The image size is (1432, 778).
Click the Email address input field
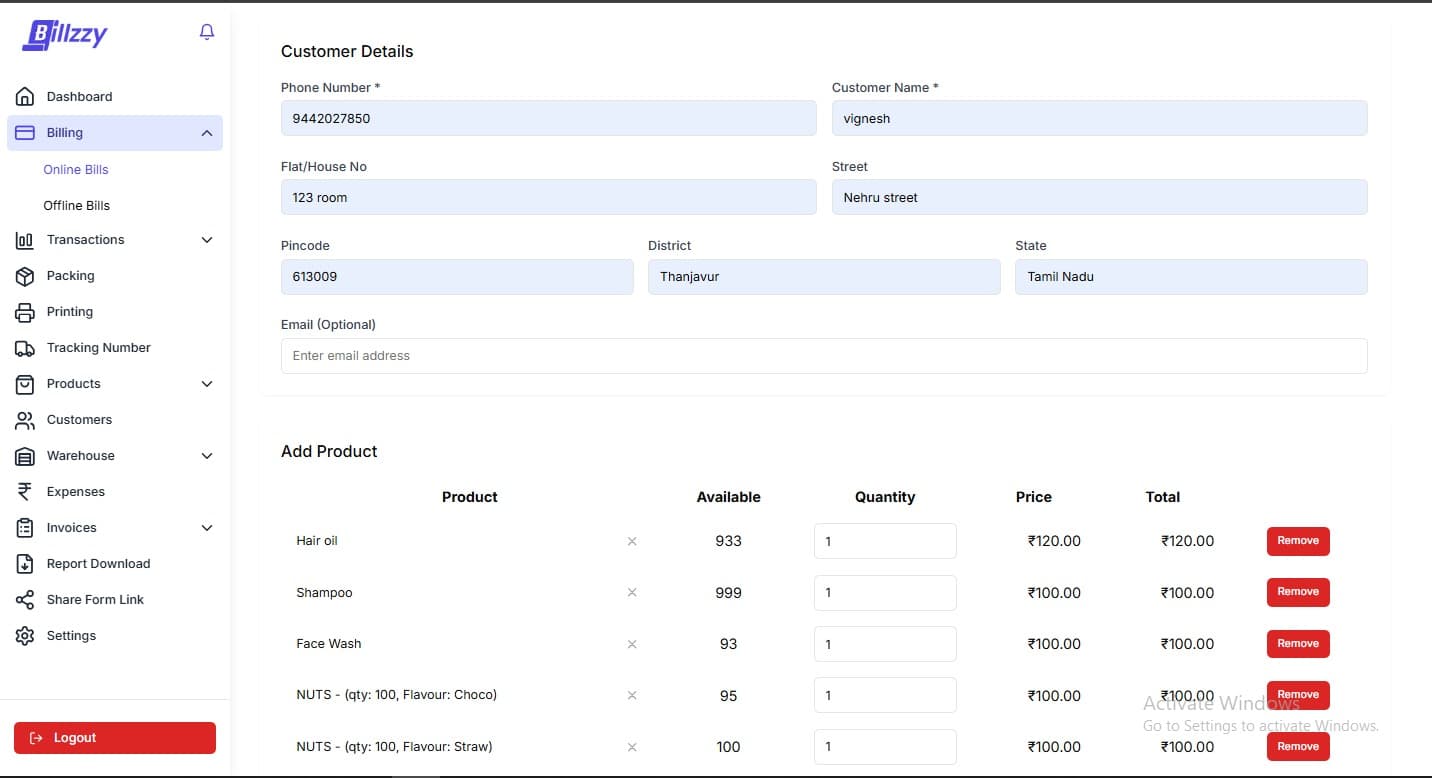pos(823,356)
